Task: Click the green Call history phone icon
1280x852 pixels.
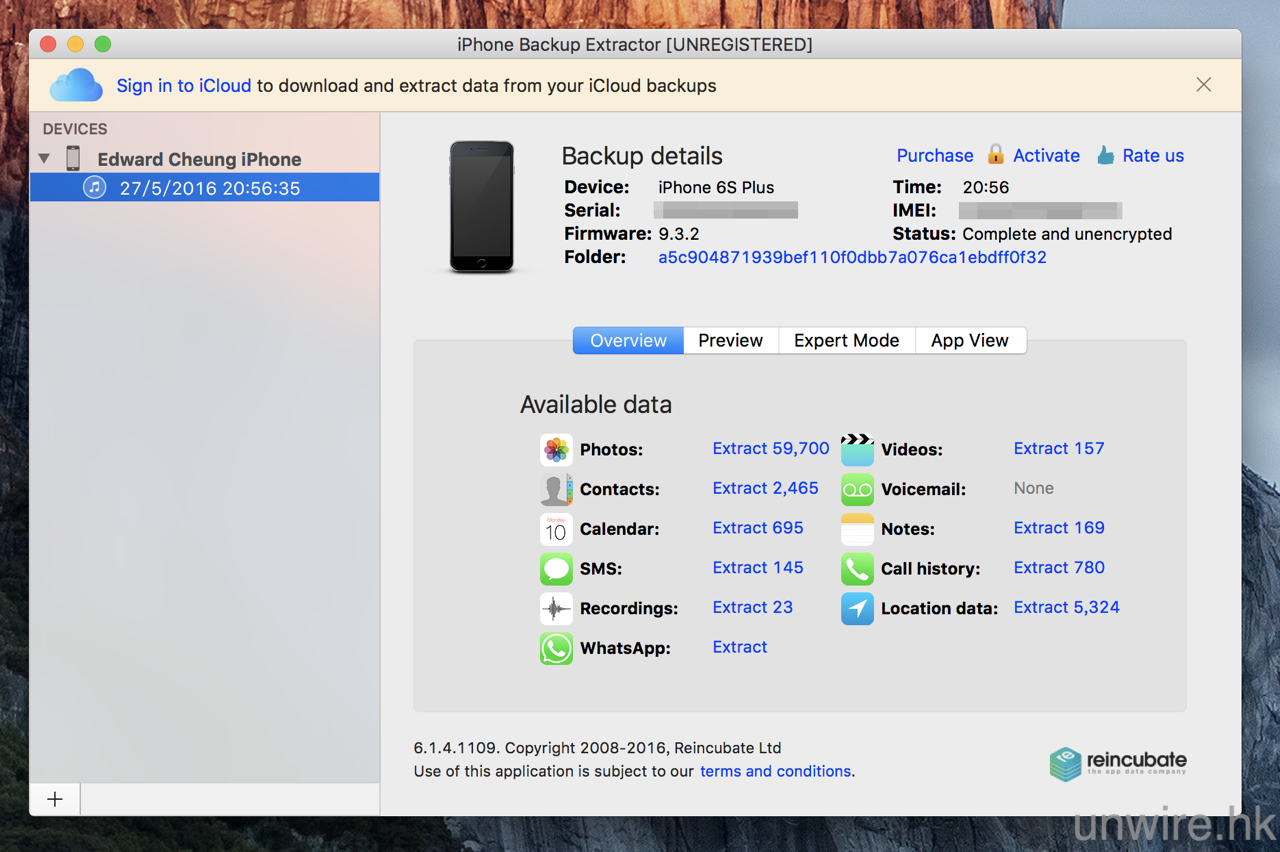Action: click(x=857, y=569)
